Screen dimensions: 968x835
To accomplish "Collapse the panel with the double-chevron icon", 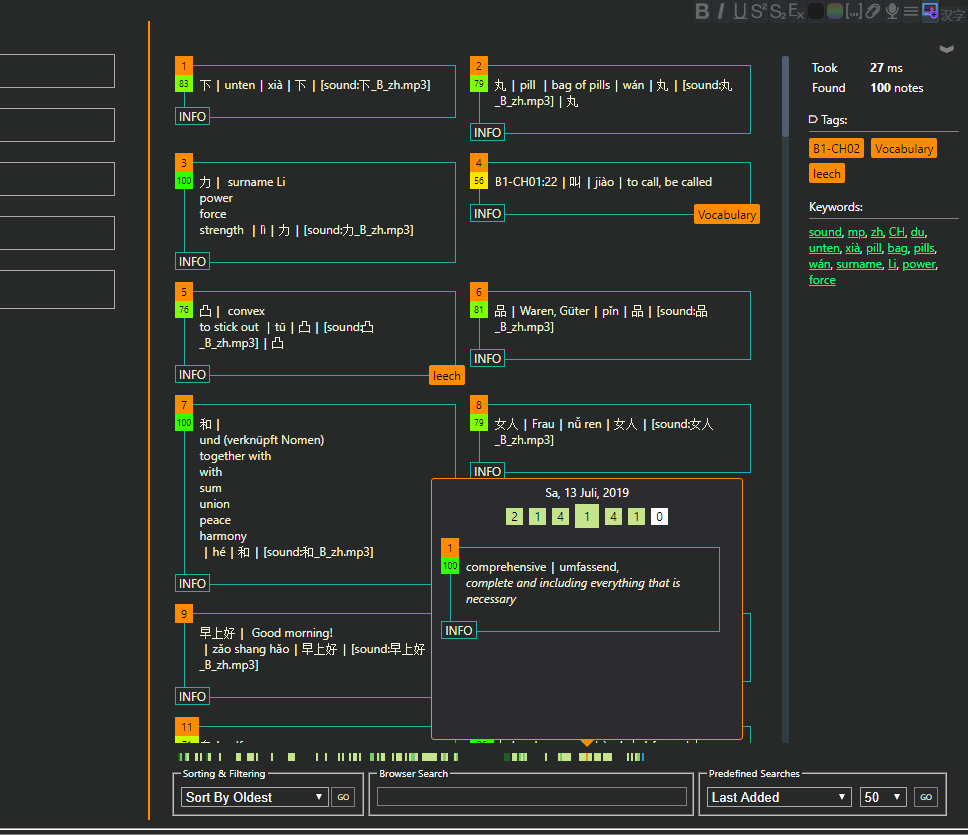I will click(946, 49).
